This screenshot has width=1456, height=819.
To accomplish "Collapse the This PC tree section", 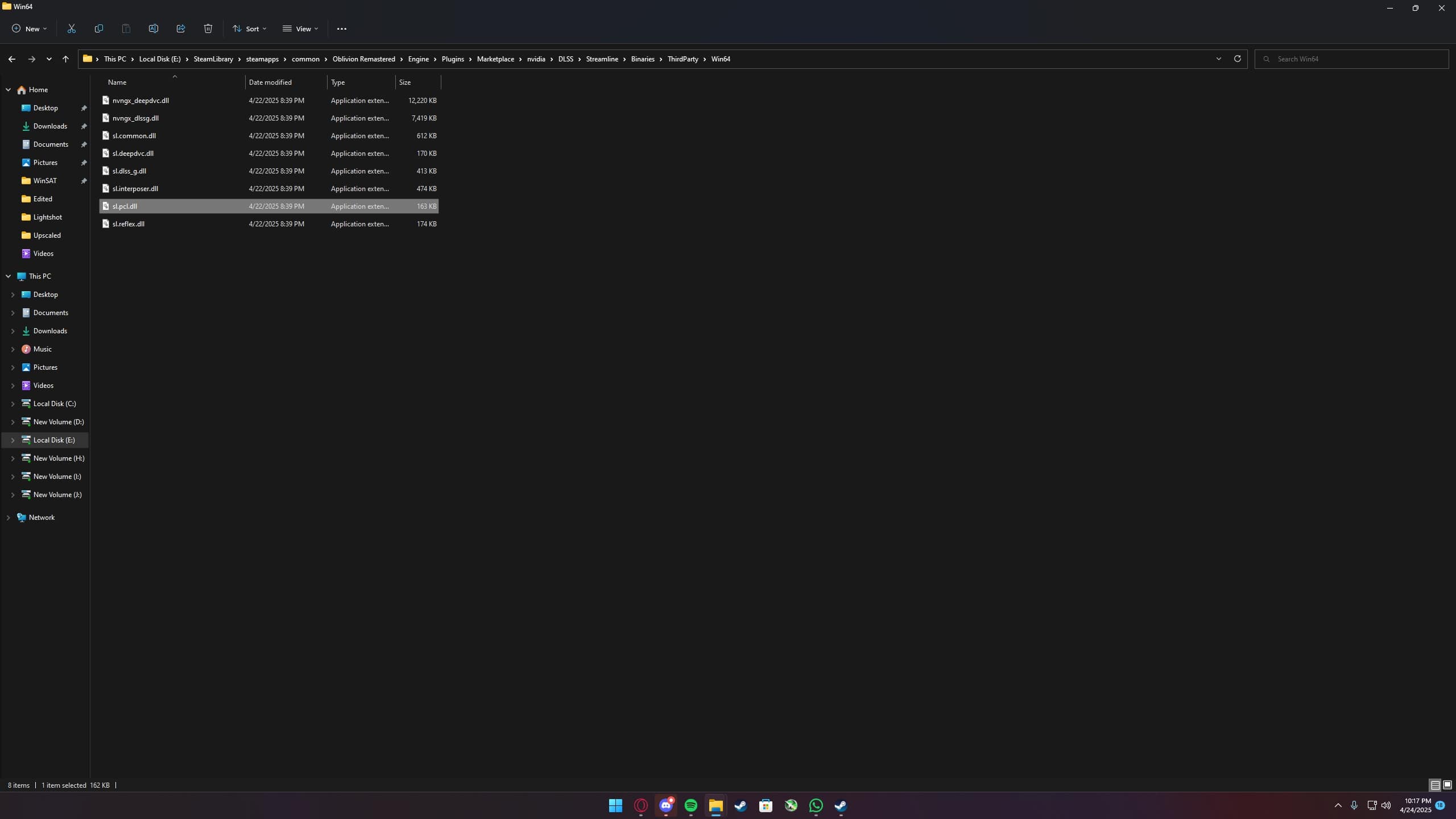I will (9, 276).
